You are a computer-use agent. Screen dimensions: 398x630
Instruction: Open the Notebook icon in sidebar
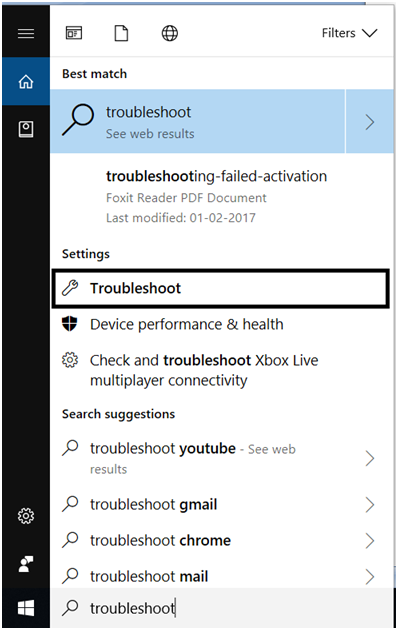click(26, 129)
